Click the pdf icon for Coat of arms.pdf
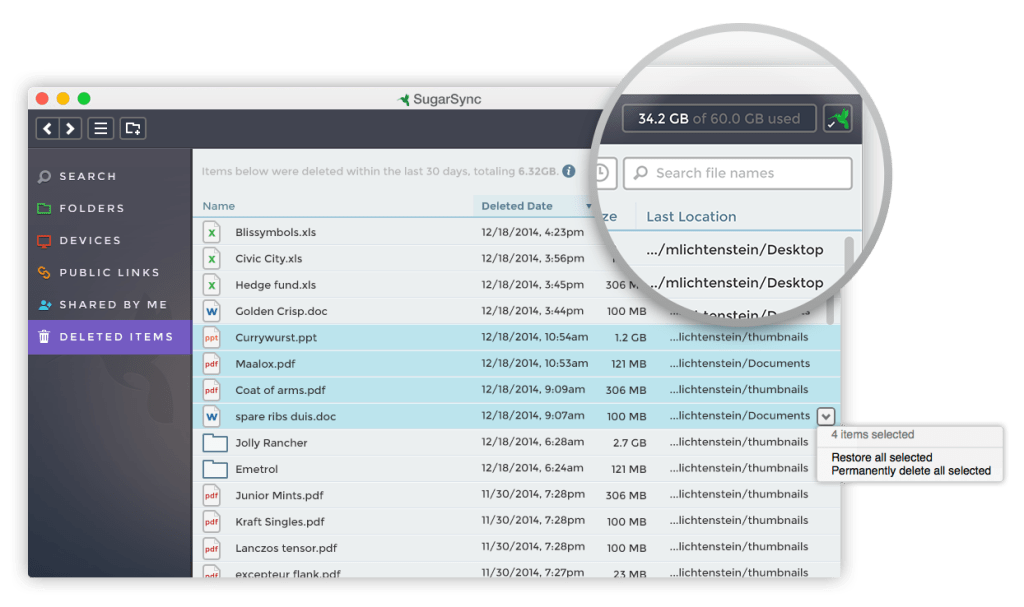Screen dimensions: 1024x607 tap(212, 390)
